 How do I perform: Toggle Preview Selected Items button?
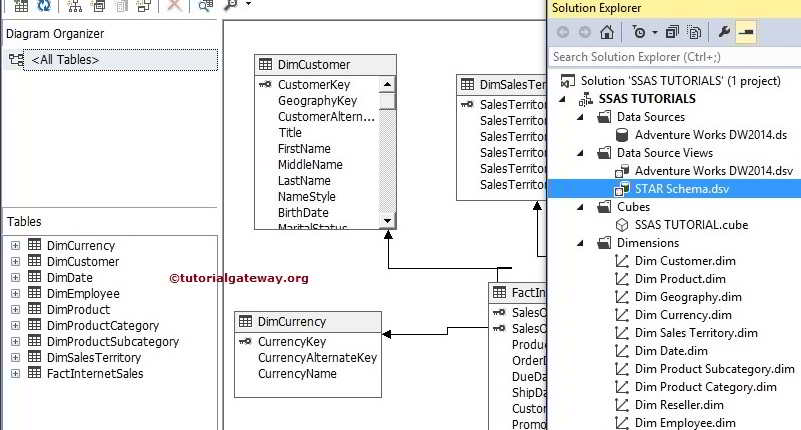click(745, 32)
